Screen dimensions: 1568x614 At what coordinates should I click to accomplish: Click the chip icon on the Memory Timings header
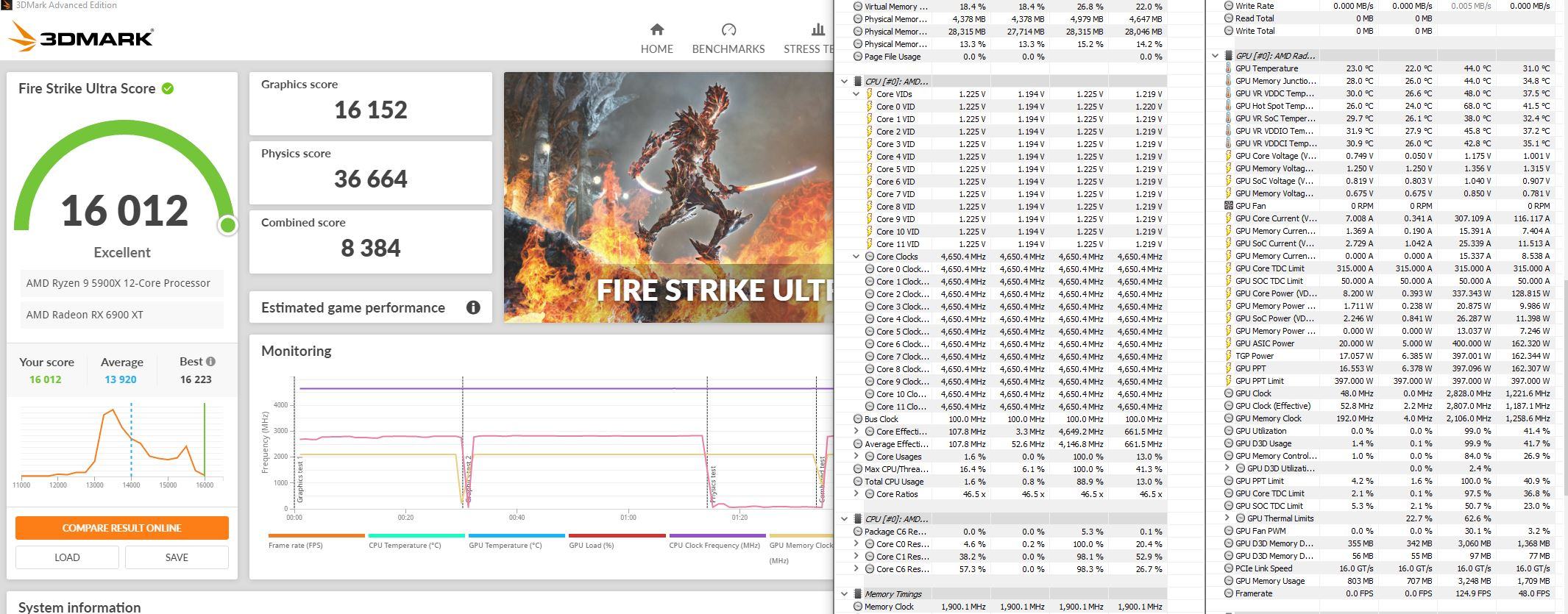tap(857, 594)
